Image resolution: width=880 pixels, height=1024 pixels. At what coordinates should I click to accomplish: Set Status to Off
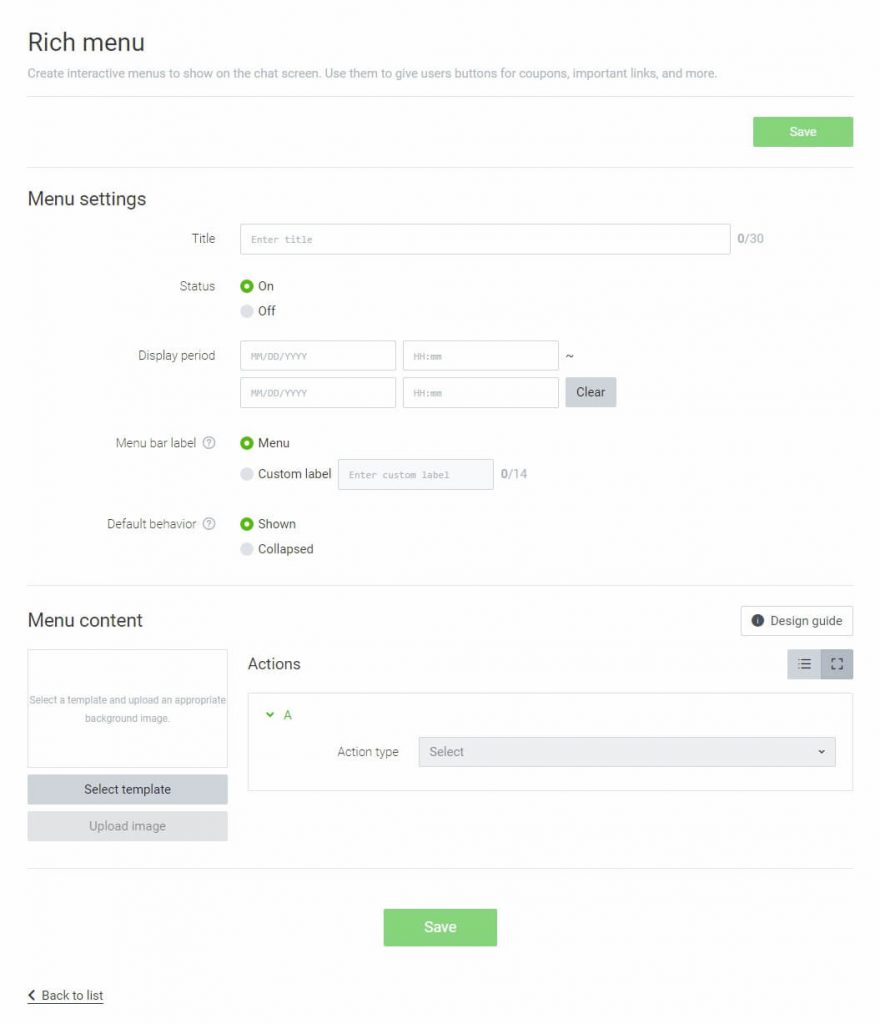coord(247,311)
